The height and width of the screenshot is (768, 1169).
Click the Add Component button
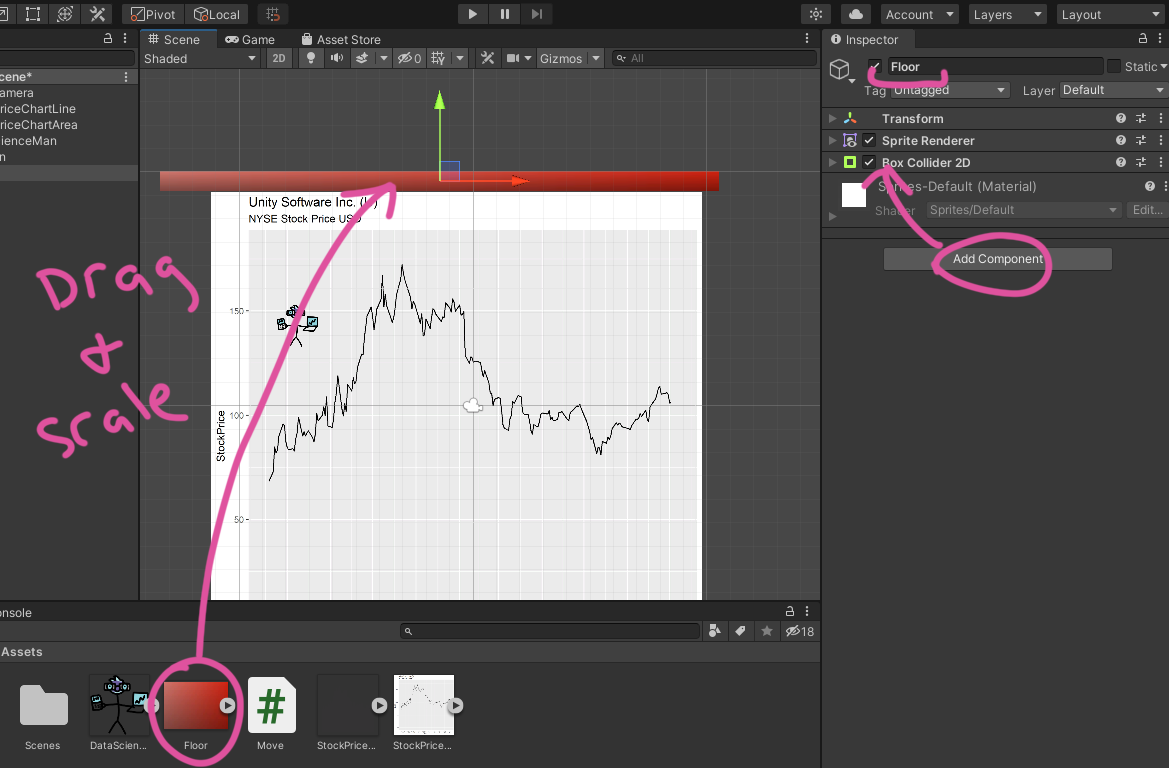pos(998,259)
